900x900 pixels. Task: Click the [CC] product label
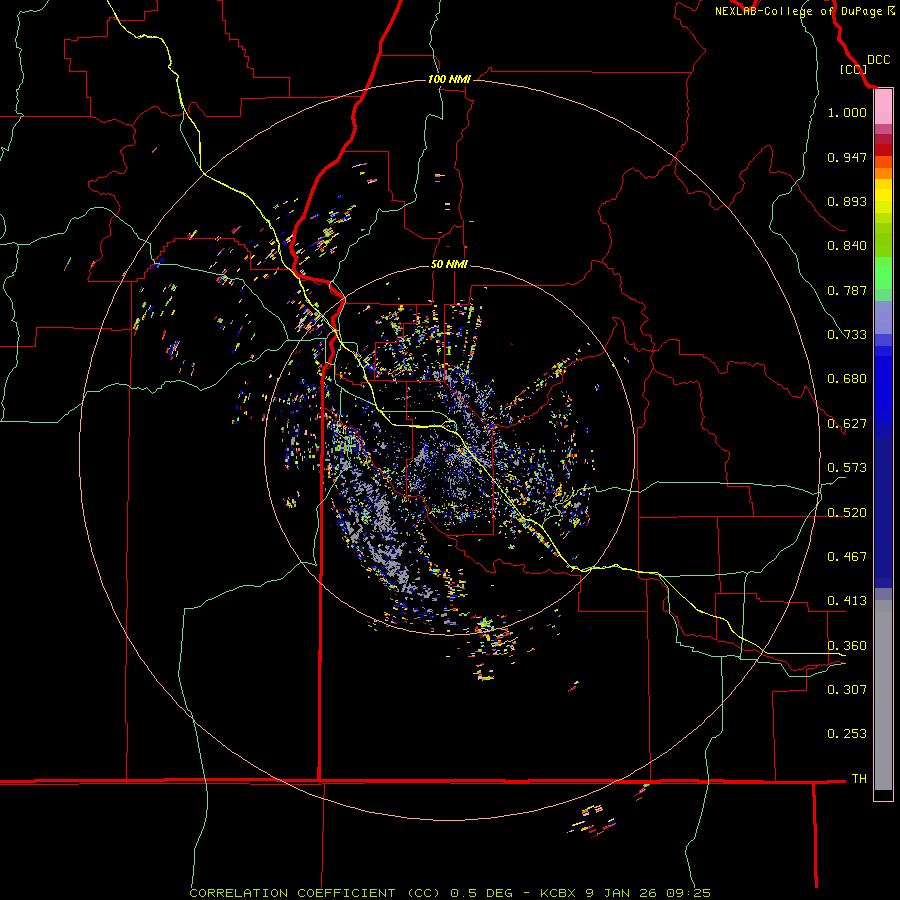click(x=854, y=69)
